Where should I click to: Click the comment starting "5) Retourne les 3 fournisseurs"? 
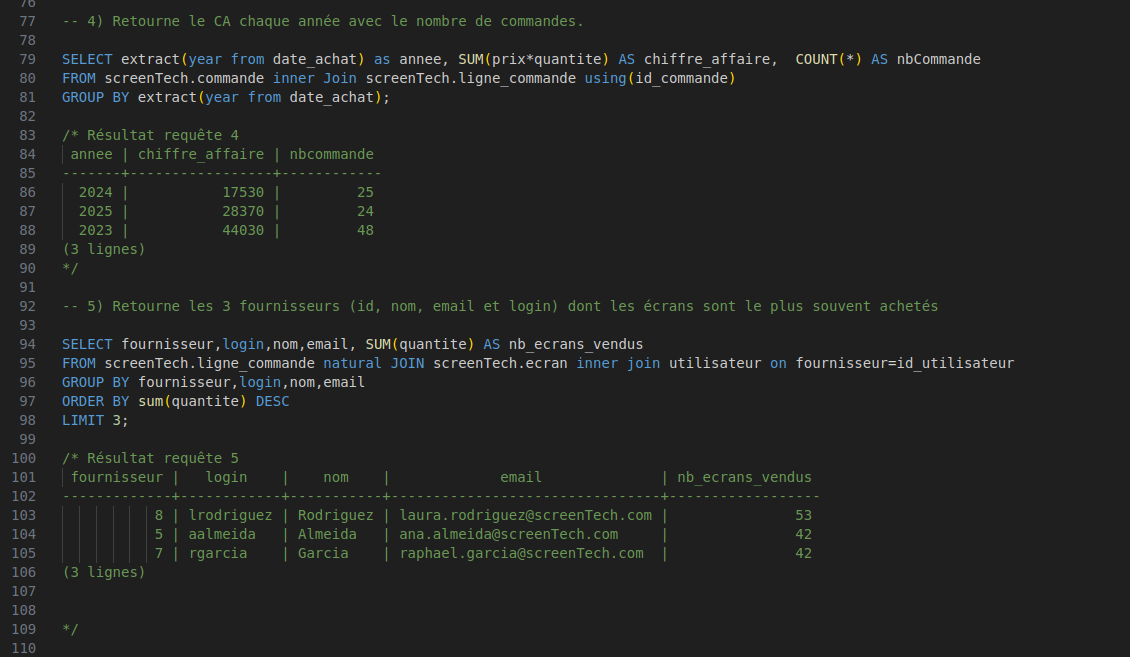pyautogui.click(x=500, y=306)
